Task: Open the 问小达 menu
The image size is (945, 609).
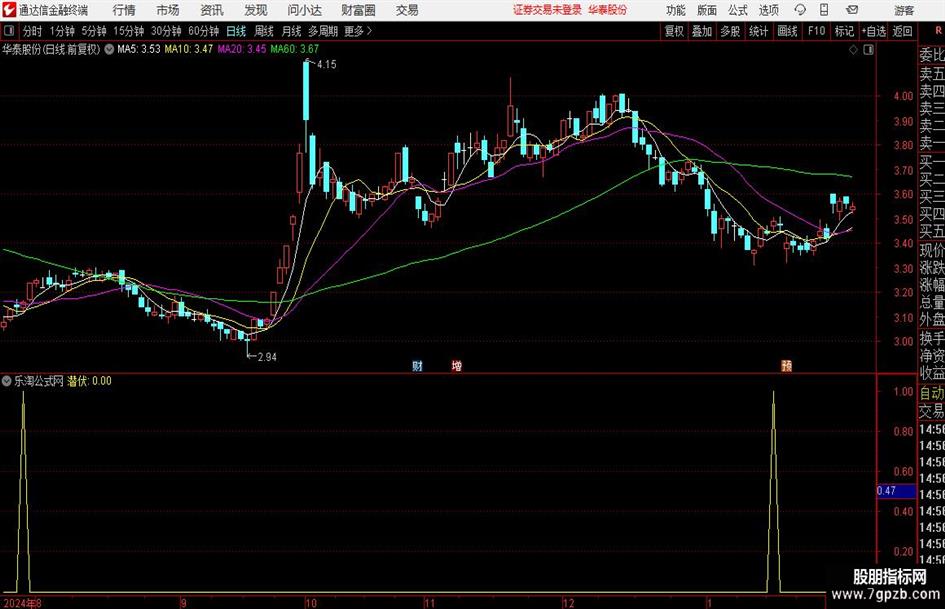Action: 304,10
